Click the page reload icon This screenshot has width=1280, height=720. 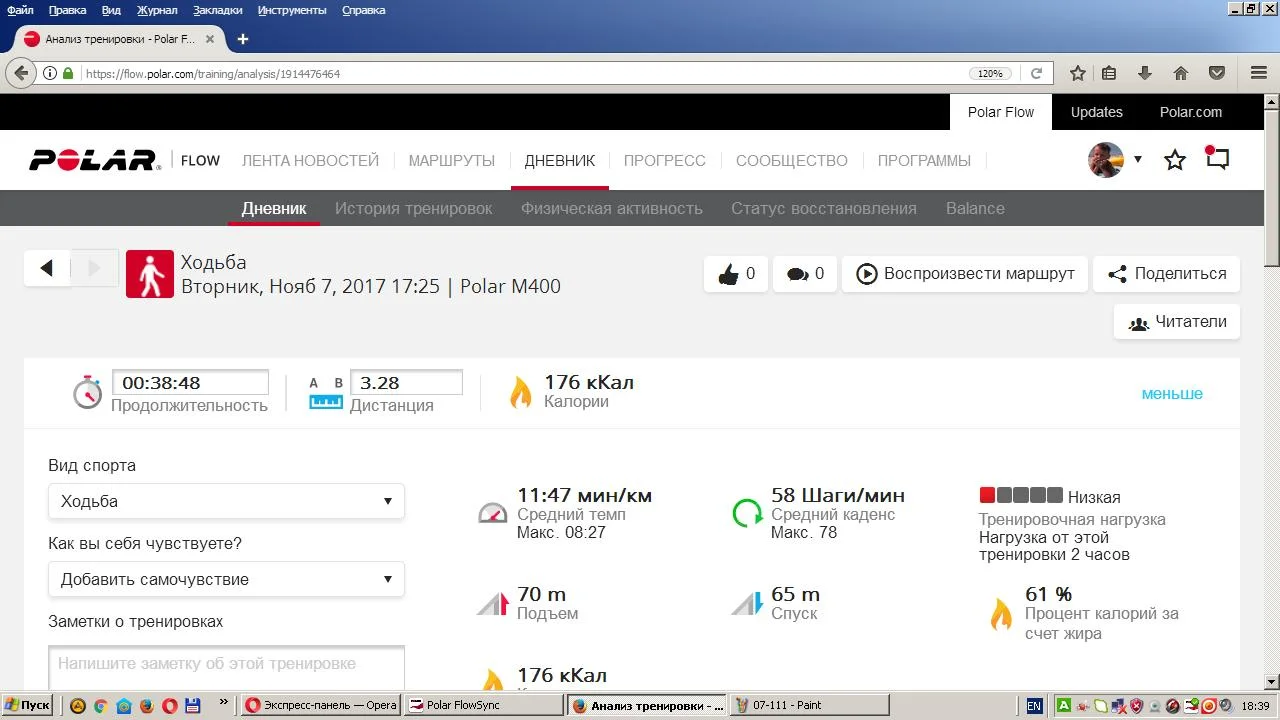[x=1036, y=73]
